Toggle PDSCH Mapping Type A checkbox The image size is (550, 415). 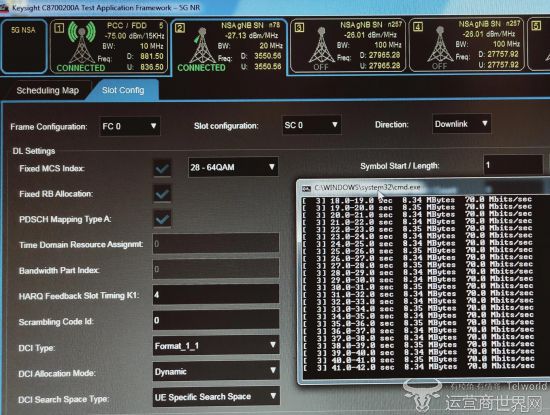[x=162, y=219]
